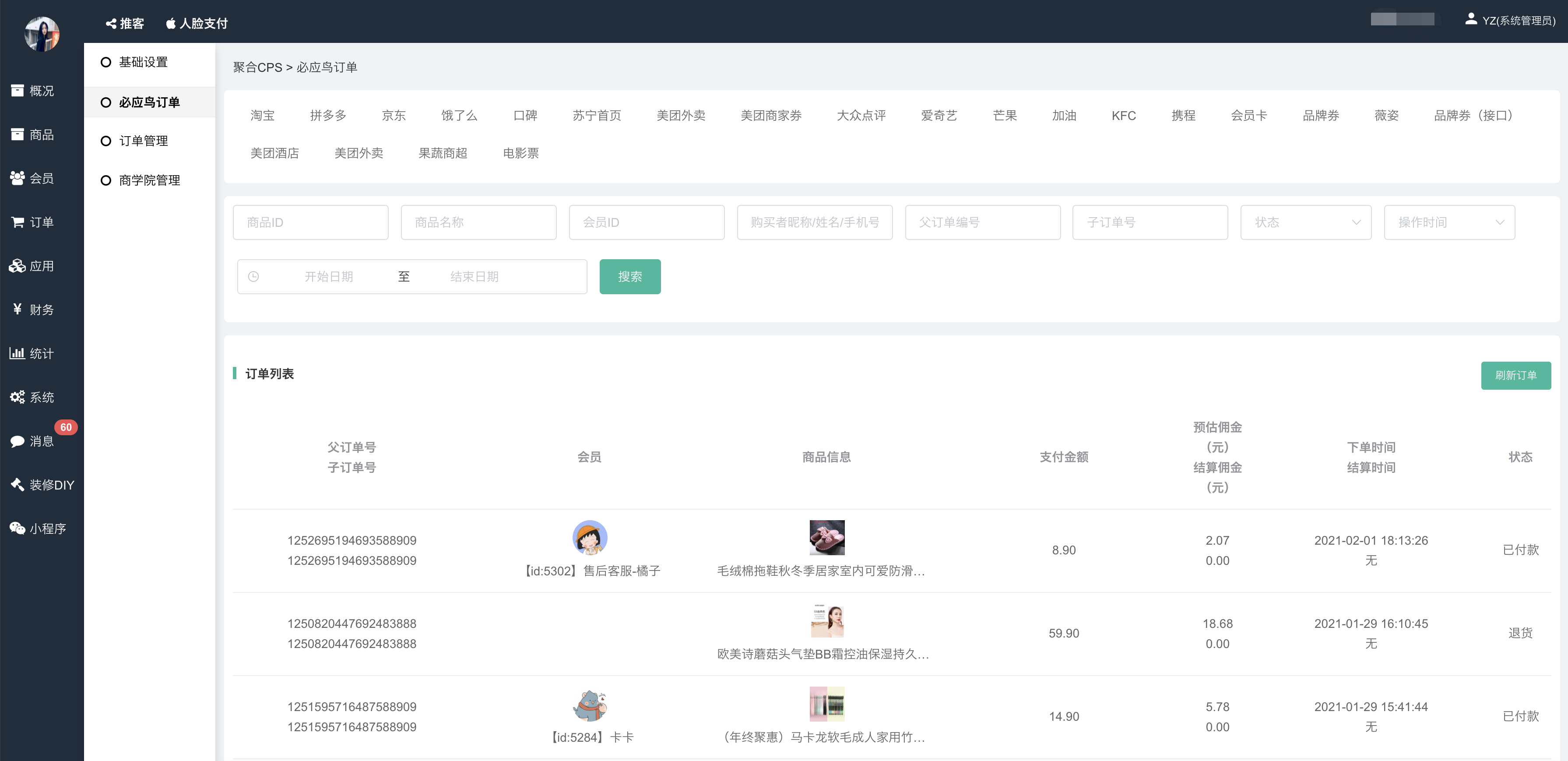The width and height of the screenshot is (1568, 761).
Task: Click the 开始日期 start date field
Action: (x=329, y=277)
